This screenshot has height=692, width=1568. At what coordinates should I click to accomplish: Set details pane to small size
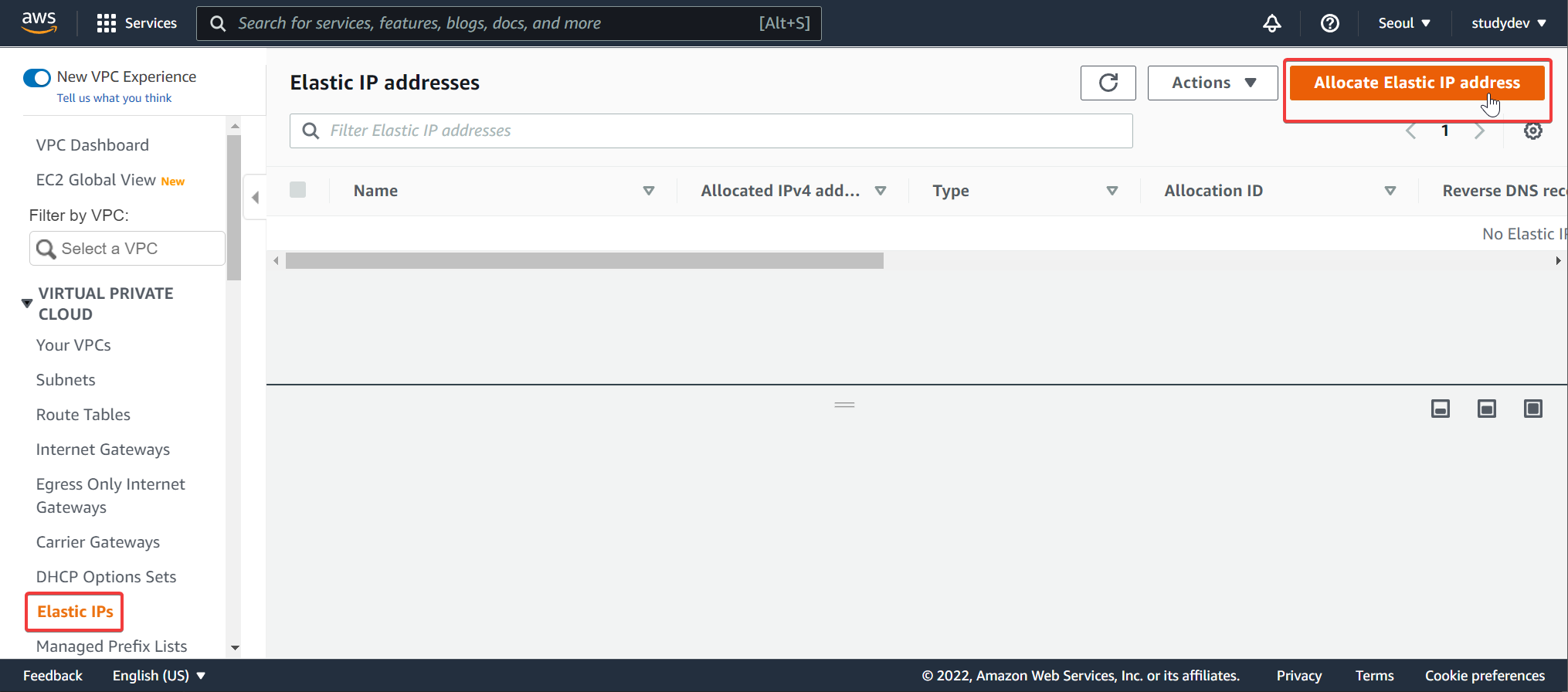pyautogui.click(x=1440, y=409)
